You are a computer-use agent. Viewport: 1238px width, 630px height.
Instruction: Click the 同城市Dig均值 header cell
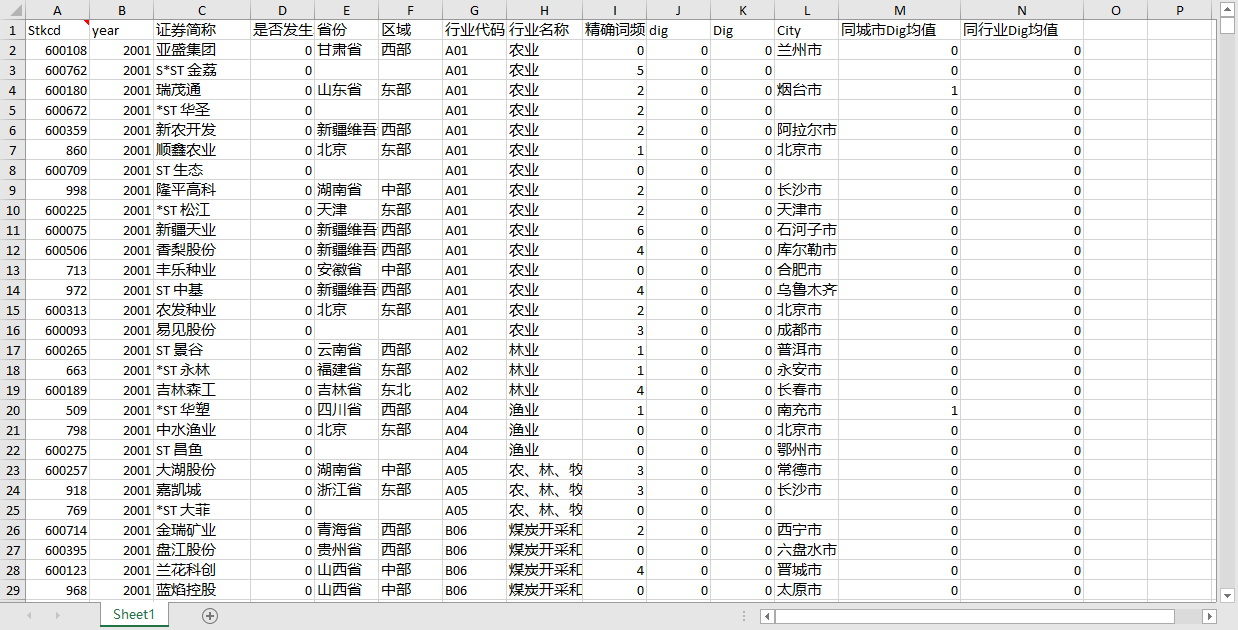coord(899,30)
